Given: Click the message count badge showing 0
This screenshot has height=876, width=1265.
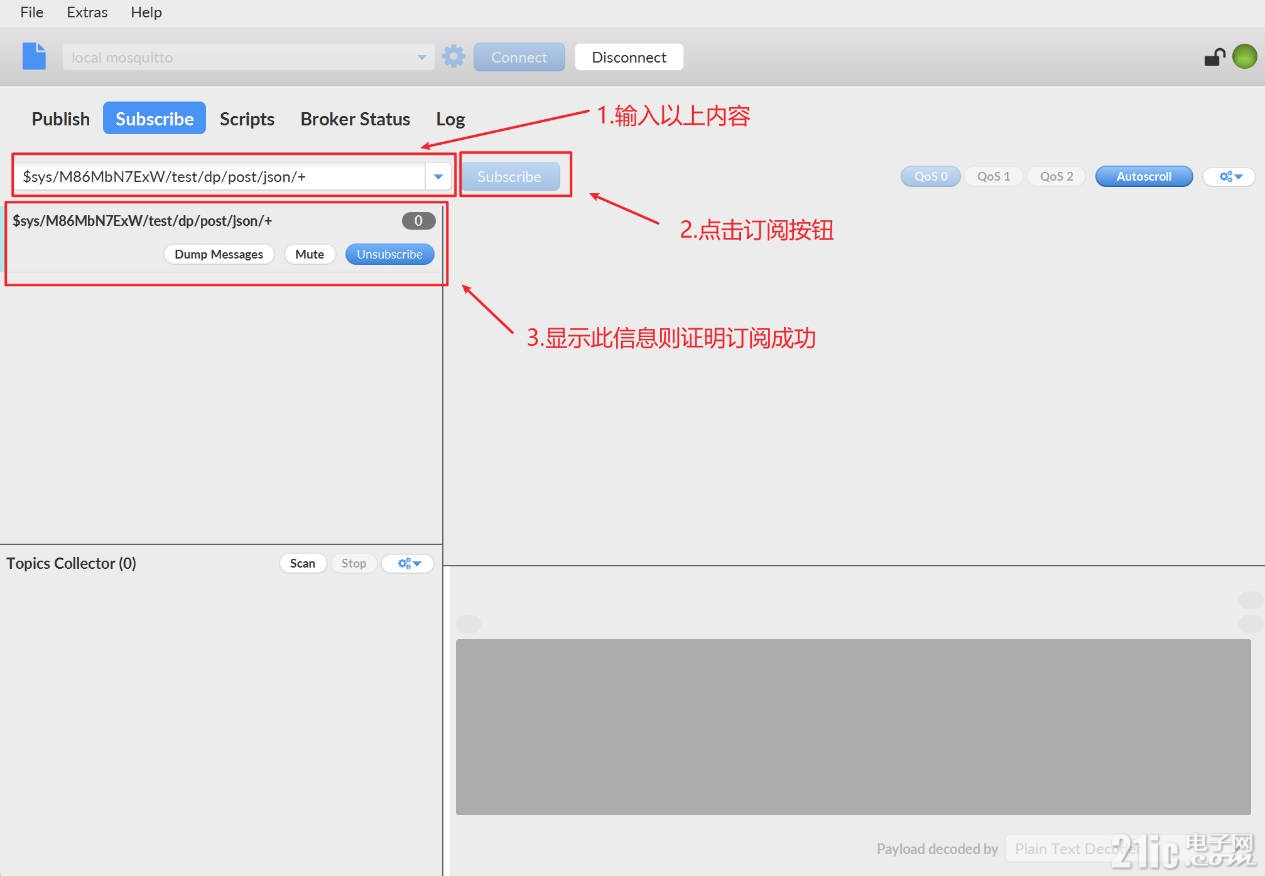Looking at the screenshot, I should (x=419, y=220).
